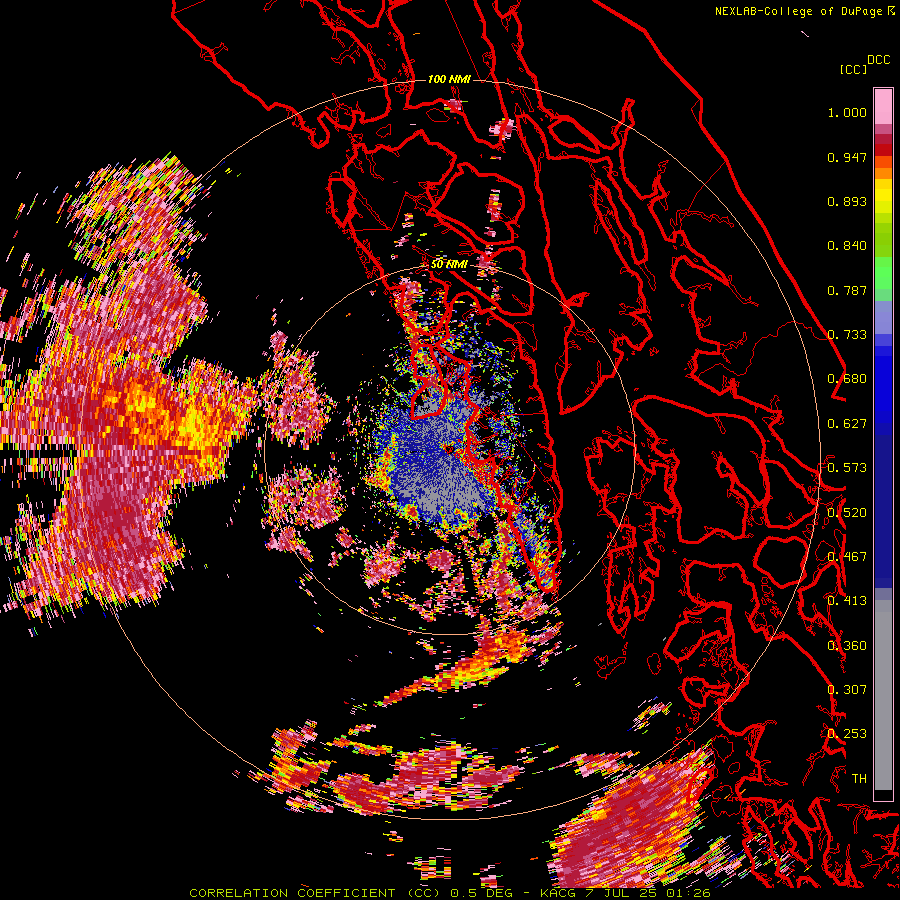Click the 0.893 value on color scale

coord(847,201)
